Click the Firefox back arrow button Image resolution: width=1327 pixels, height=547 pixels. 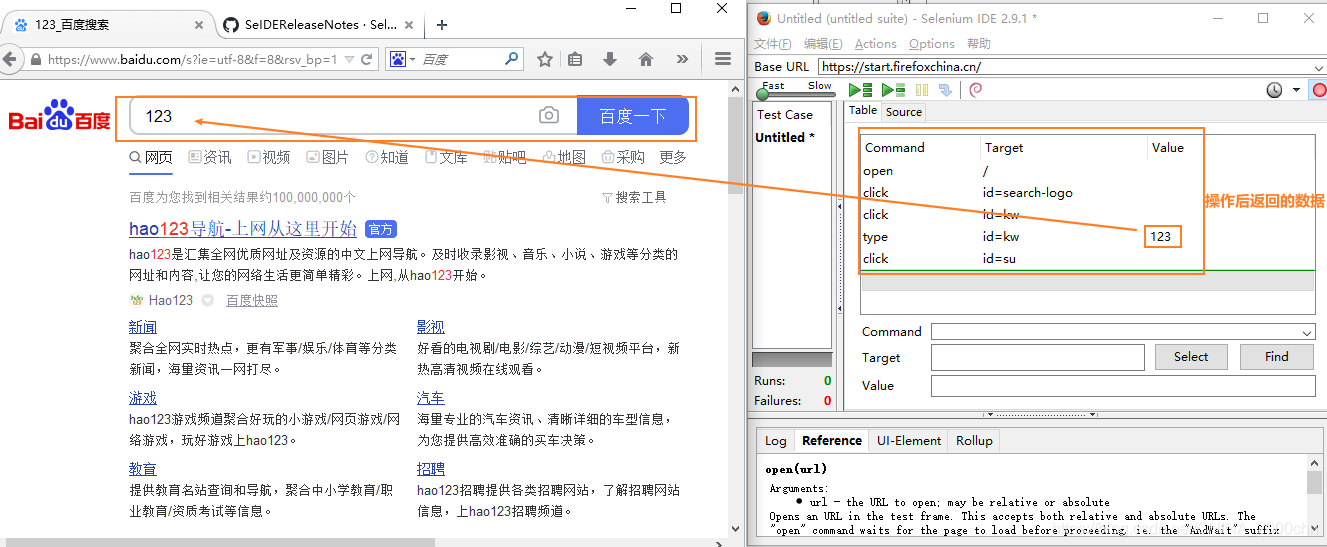[9, 59]
